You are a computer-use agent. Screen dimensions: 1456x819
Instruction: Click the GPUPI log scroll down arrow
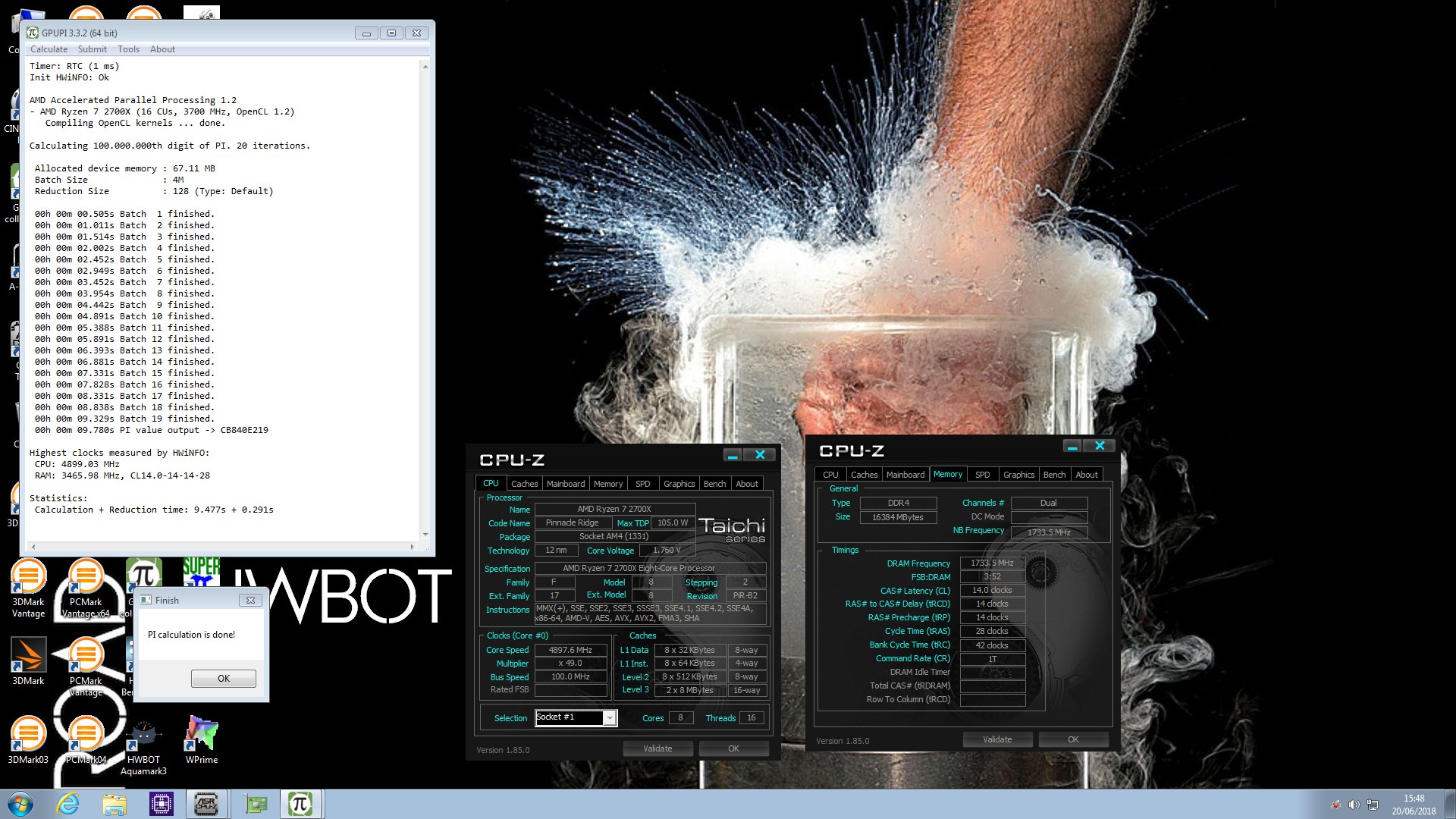coord(425,535)
